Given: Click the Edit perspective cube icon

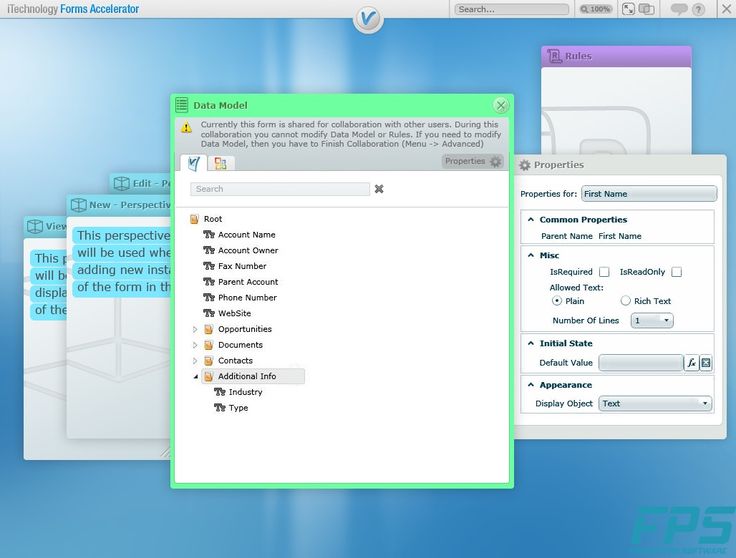Looking at the screenshot, I should 122,183.
